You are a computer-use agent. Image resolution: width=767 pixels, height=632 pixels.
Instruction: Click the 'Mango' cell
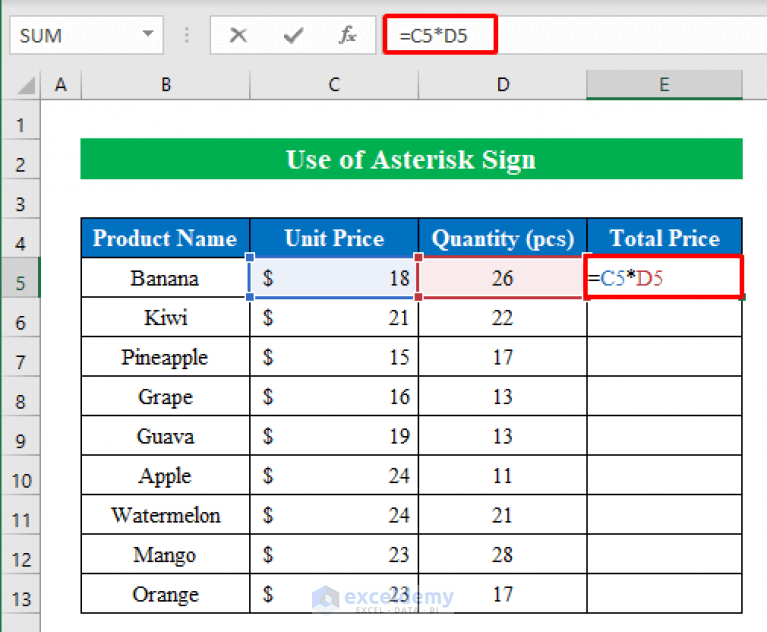tap(165, 555)
